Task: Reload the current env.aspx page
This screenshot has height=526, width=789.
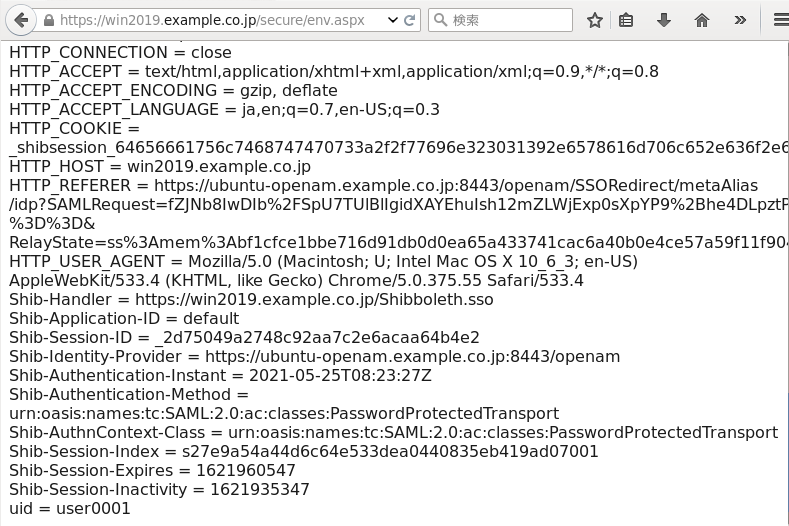Action: click(x=410, y=20)
